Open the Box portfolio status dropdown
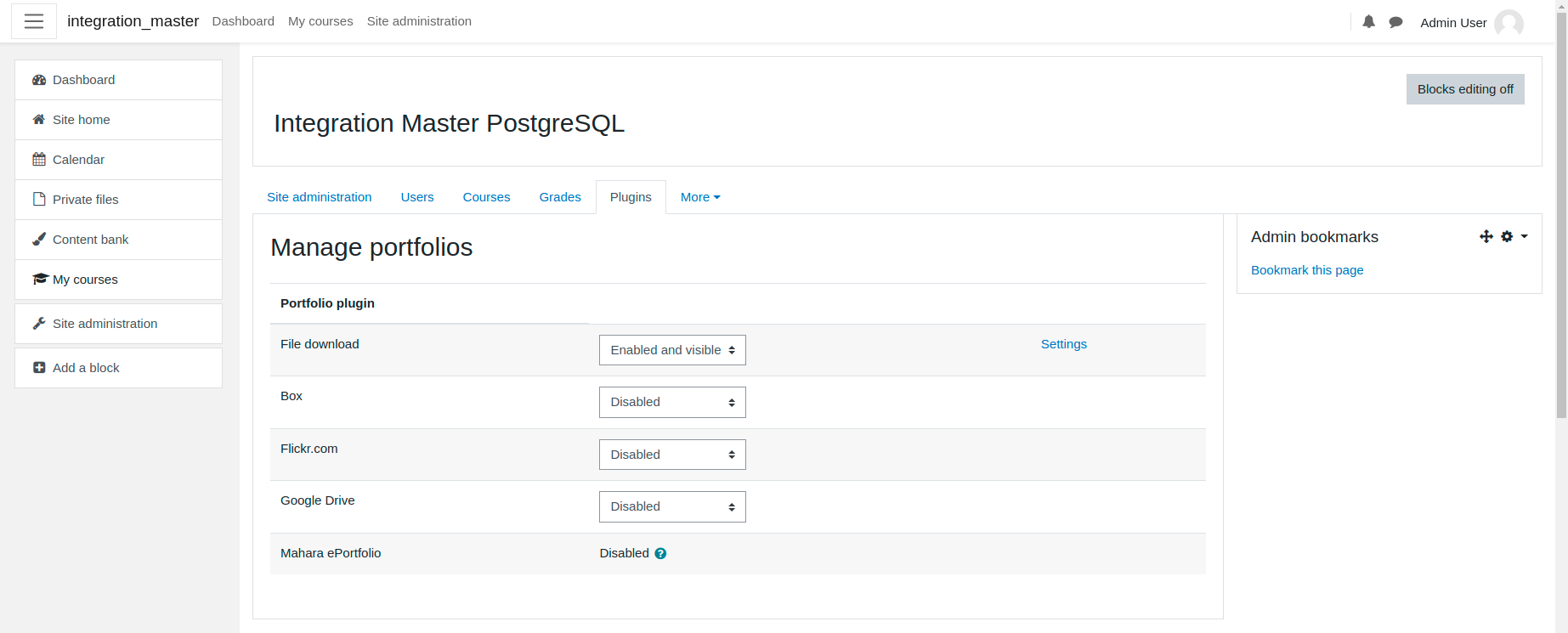This screenshot has width=1568, height=633. pos(672,403)
